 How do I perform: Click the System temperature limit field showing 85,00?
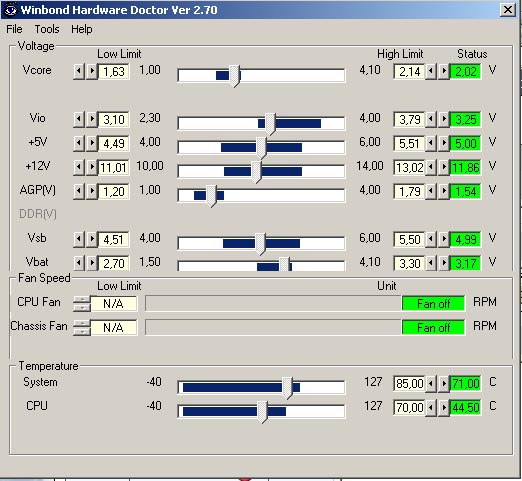(409, 383)
